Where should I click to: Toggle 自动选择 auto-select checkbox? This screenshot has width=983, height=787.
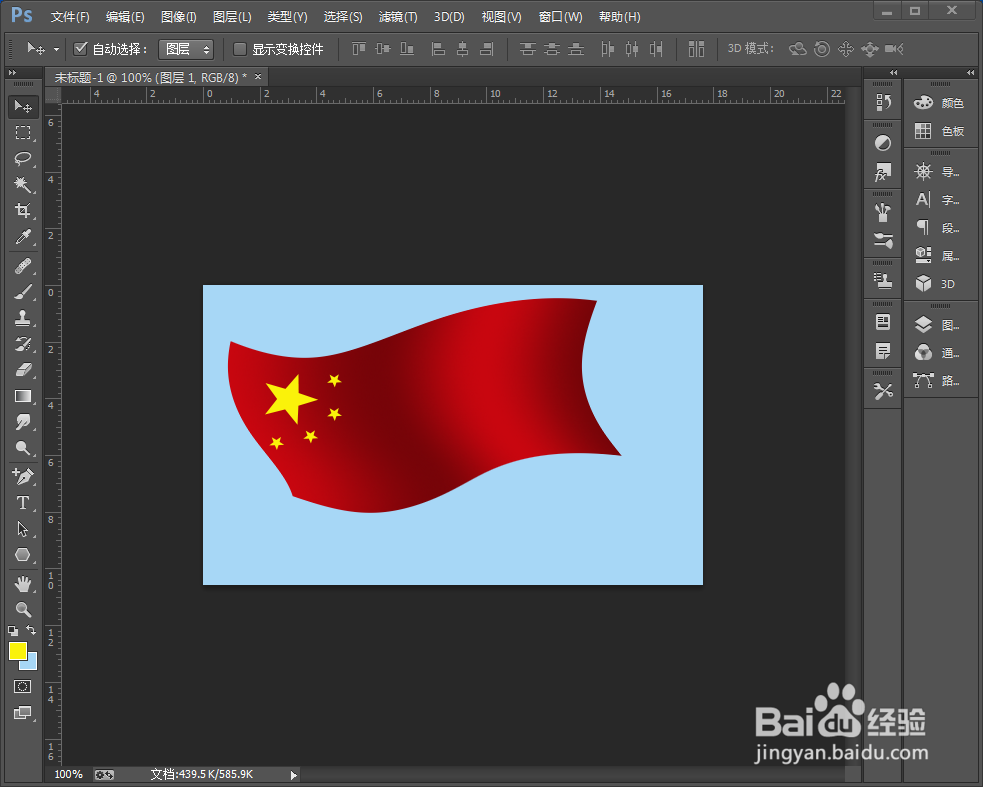[80, 48]
